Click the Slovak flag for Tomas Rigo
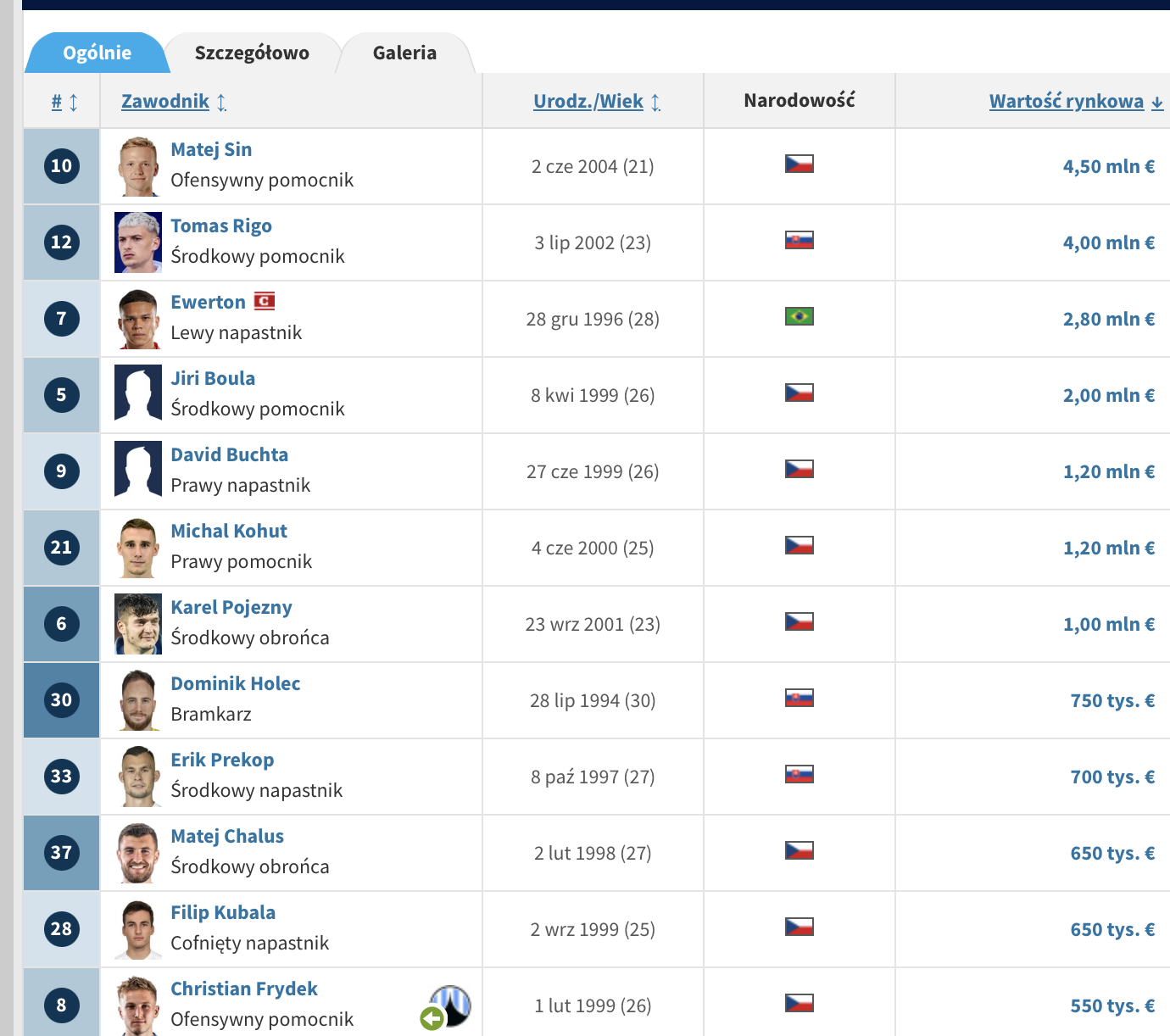 [x=799, y=240]
